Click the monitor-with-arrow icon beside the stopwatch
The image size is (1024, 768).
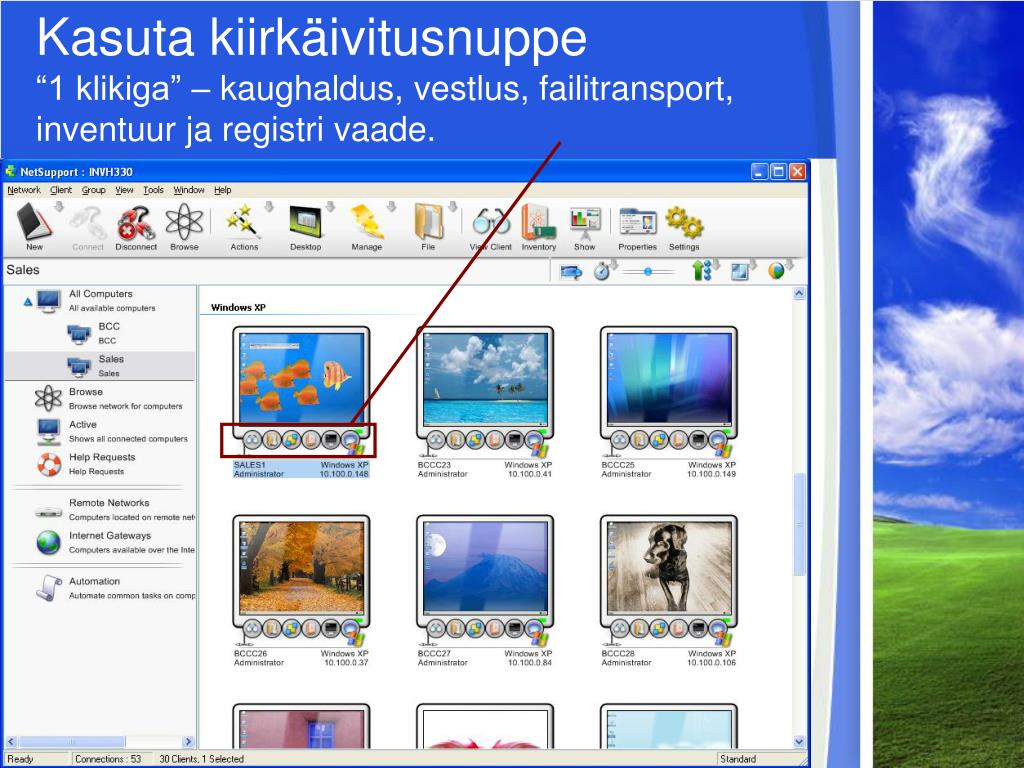click(x=571, y=272)
